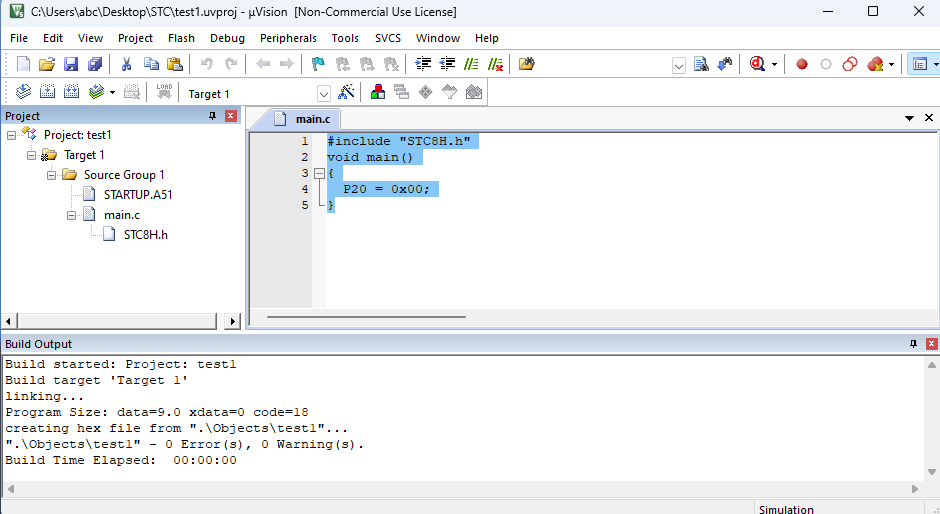Screen dimensions: 940x514
Task: Start the debug session with the magnifier 'd' icon
Action: pos(757,64)
